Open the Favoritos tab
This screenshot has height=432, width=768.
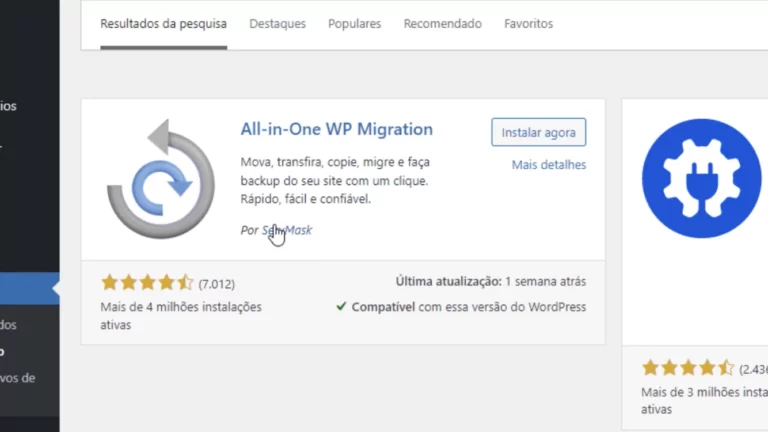click(x=528, y=24)
